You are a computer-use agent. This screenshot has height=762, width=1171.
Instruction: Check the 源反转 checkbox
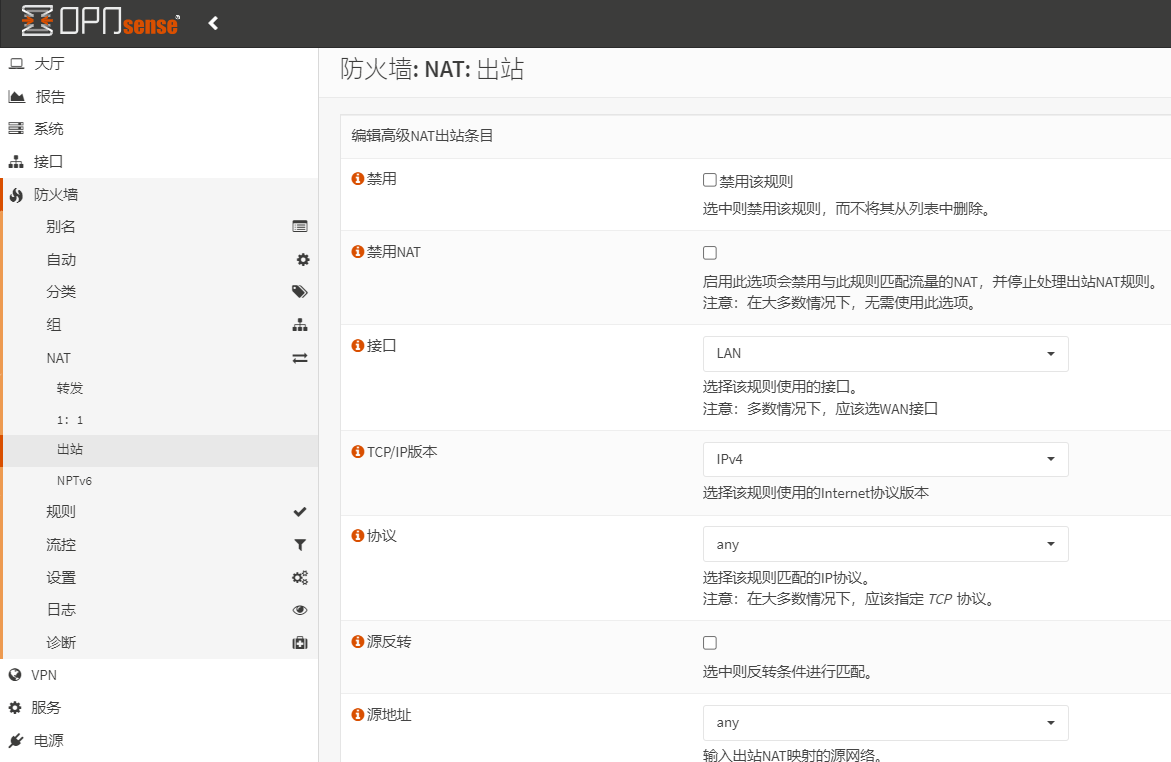[710, 642]
